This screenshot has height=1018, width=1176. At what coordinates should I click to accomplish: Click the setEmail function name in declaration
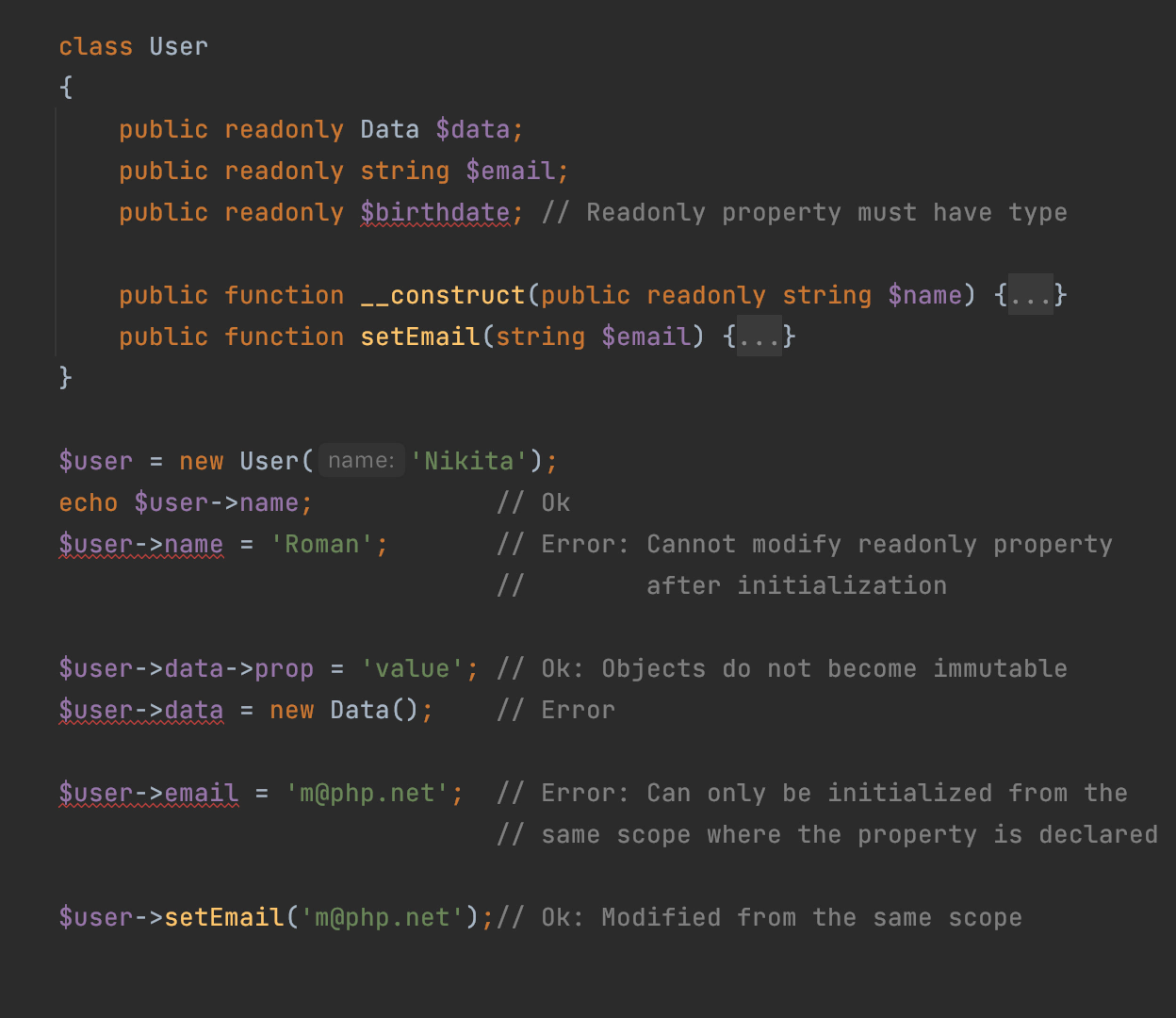click(x=420, y=337)
